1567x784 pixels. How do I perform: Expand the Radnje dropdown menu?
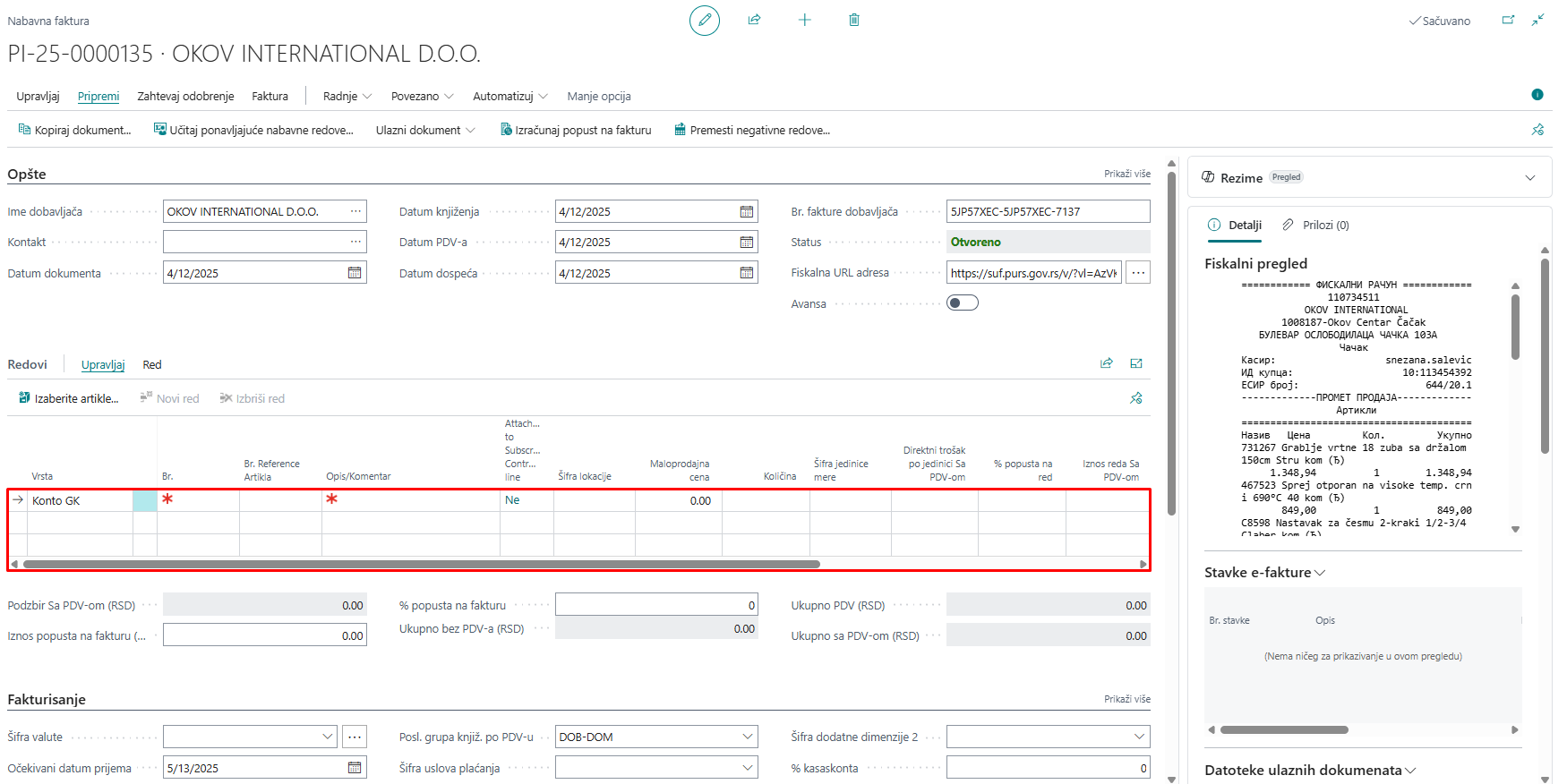click(x=347, y=96)
